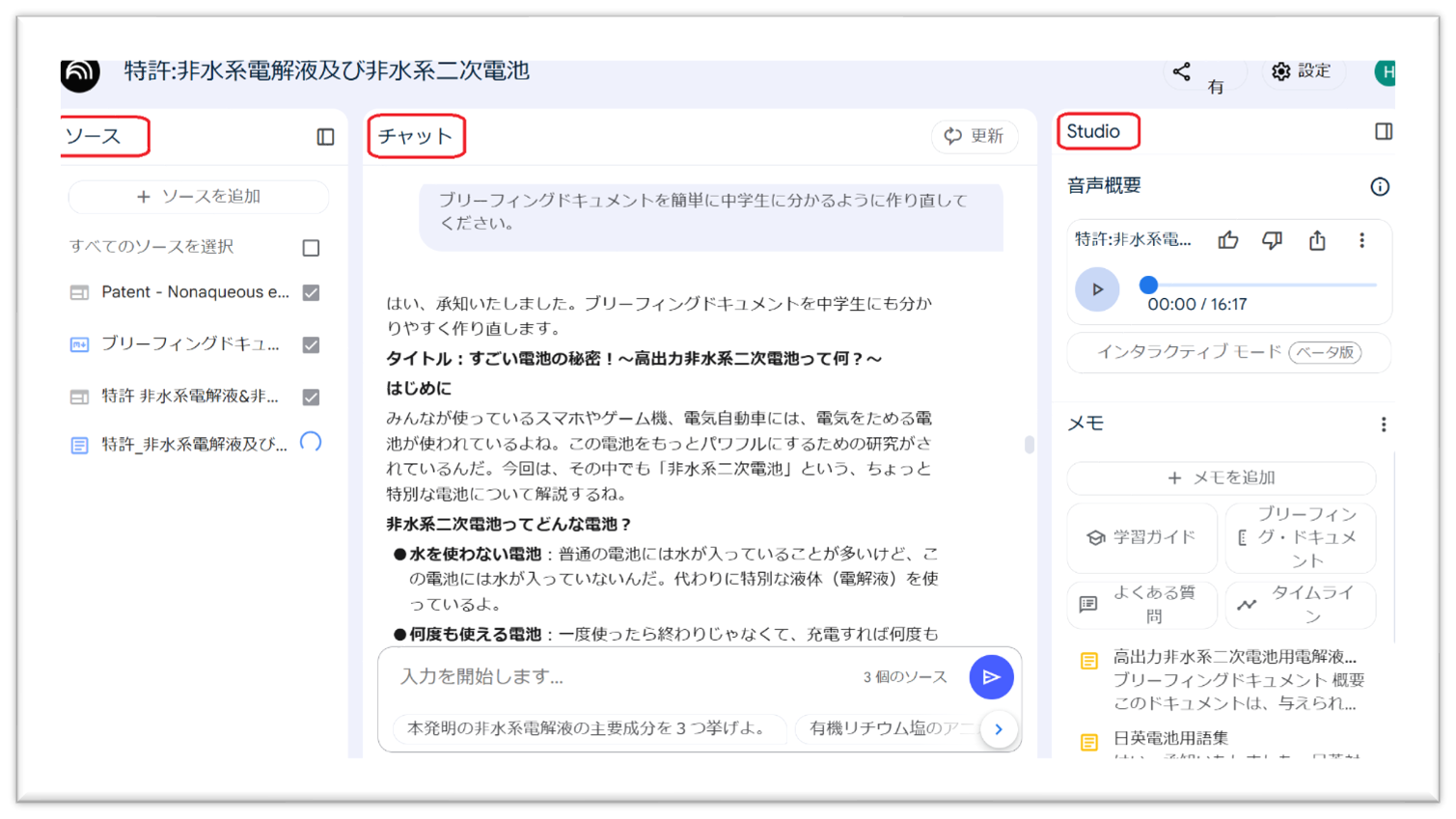
Task: Show more suggested questions chevron
Action: tap(999, 729)
